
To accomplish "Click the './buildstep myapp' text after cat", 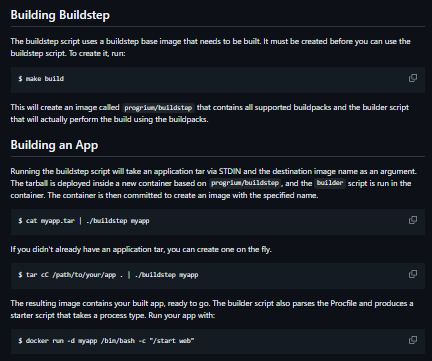I will [117, 221].
